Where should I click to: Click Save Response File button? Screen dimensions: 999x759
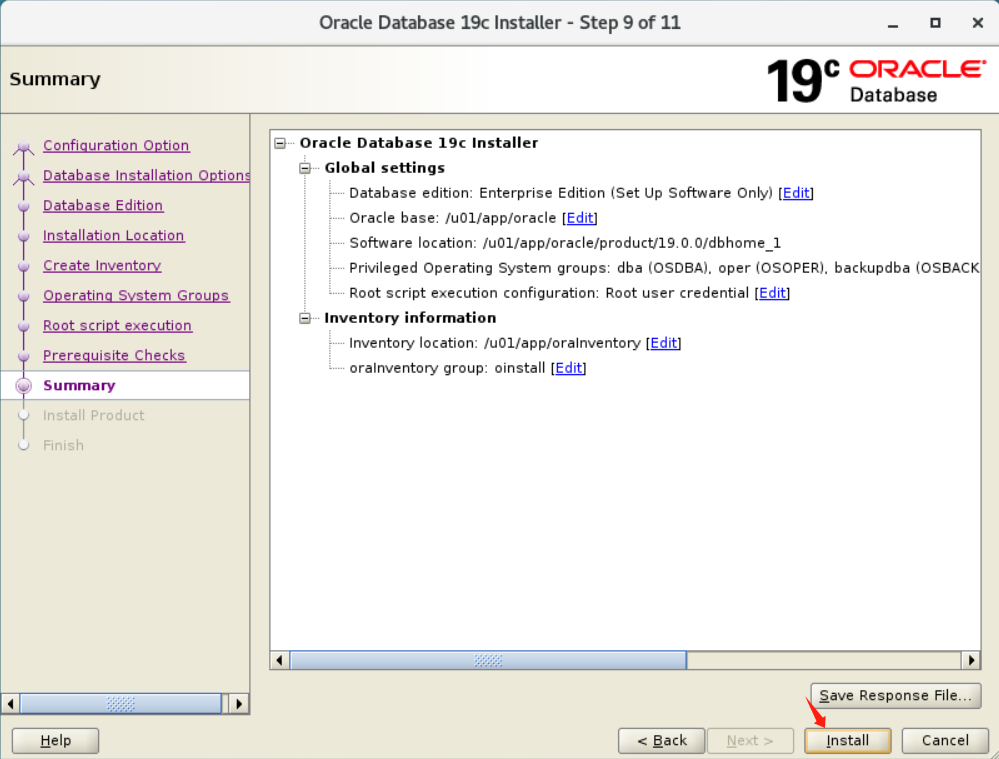pos(895,695)
